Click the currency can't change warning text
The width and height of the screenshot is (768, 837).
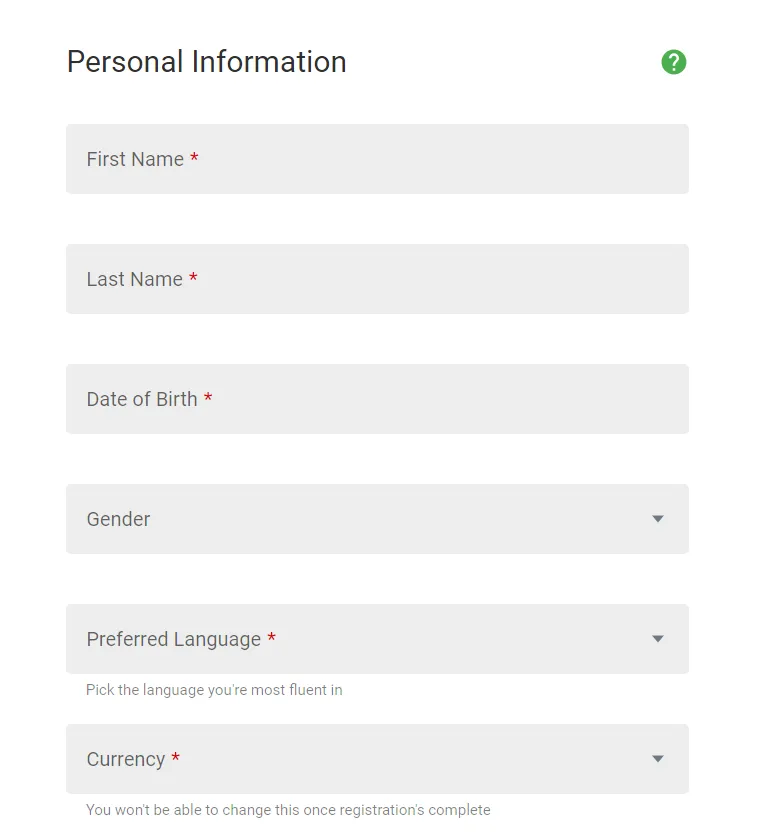click(x=288, y=810)
